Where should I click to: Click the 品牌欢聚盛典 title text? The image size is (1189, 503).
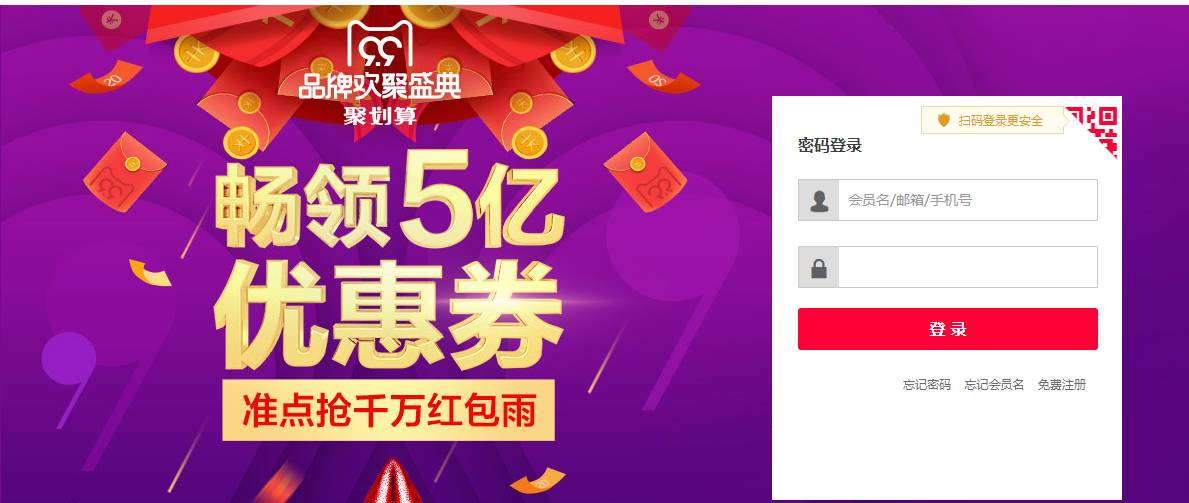pyautogui.click(x=379, y=86)
